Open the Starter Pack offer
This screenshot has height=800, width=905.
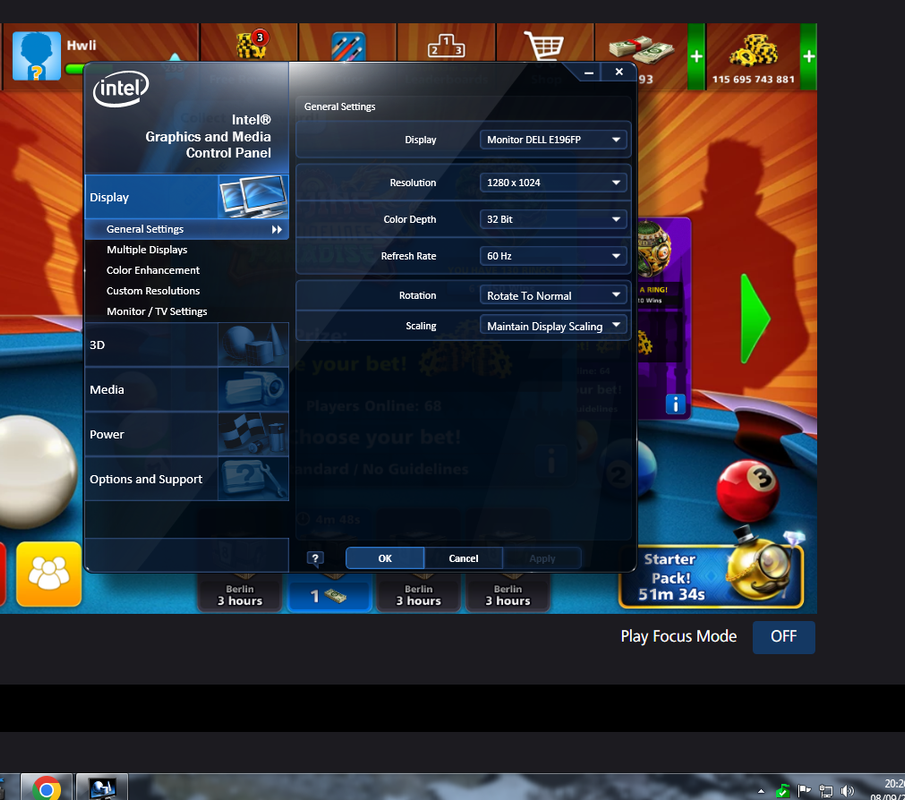711,575
